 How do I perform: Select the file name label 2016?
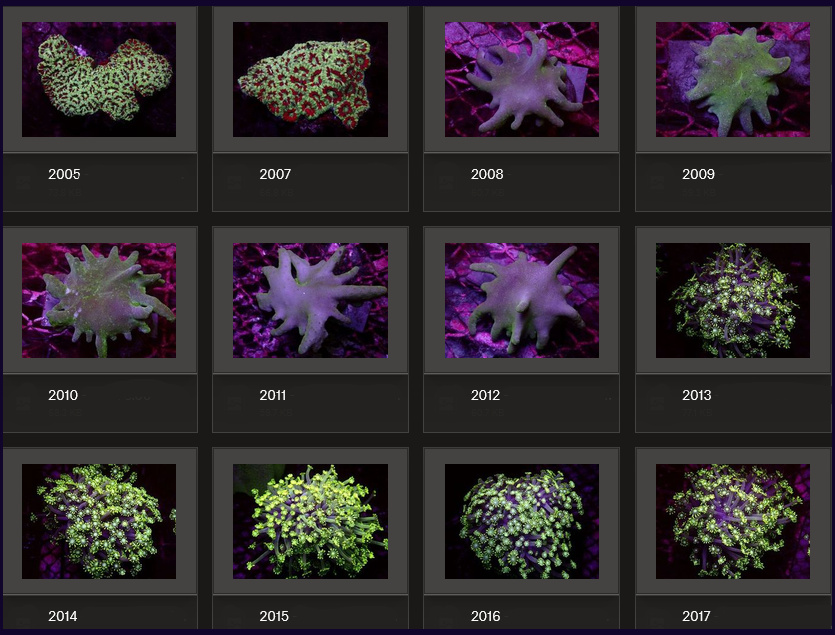[x=486, y=616]
